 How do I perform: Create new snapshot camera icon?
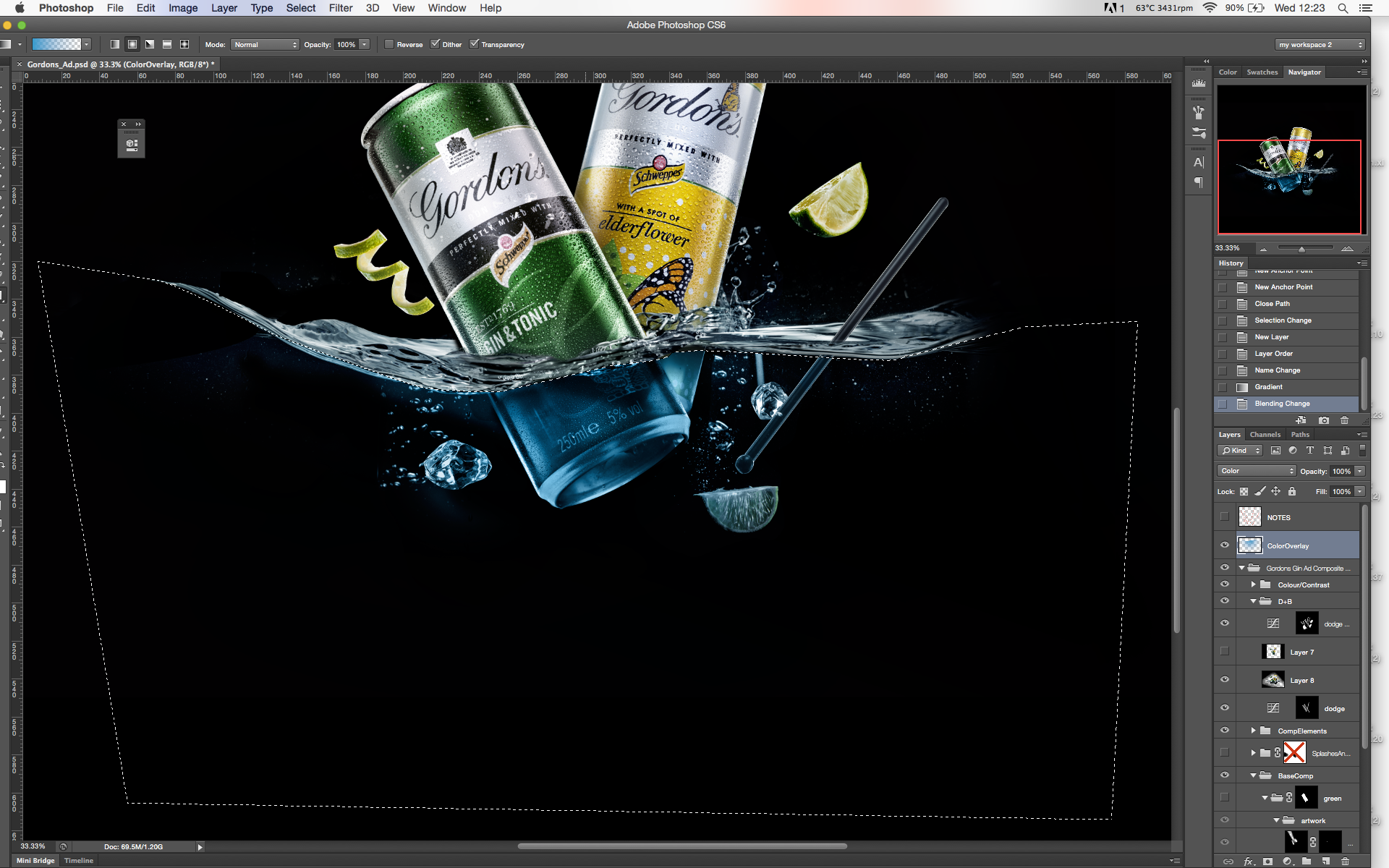1324,420
